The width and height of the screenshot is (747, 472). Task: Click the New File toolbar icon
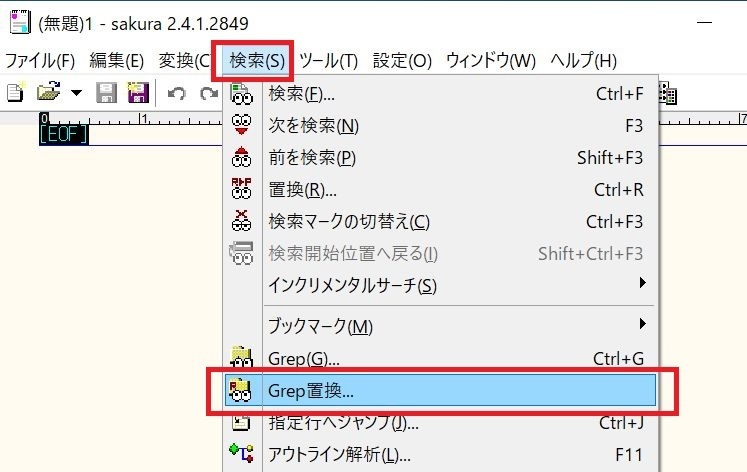click(x=15, y=94)
